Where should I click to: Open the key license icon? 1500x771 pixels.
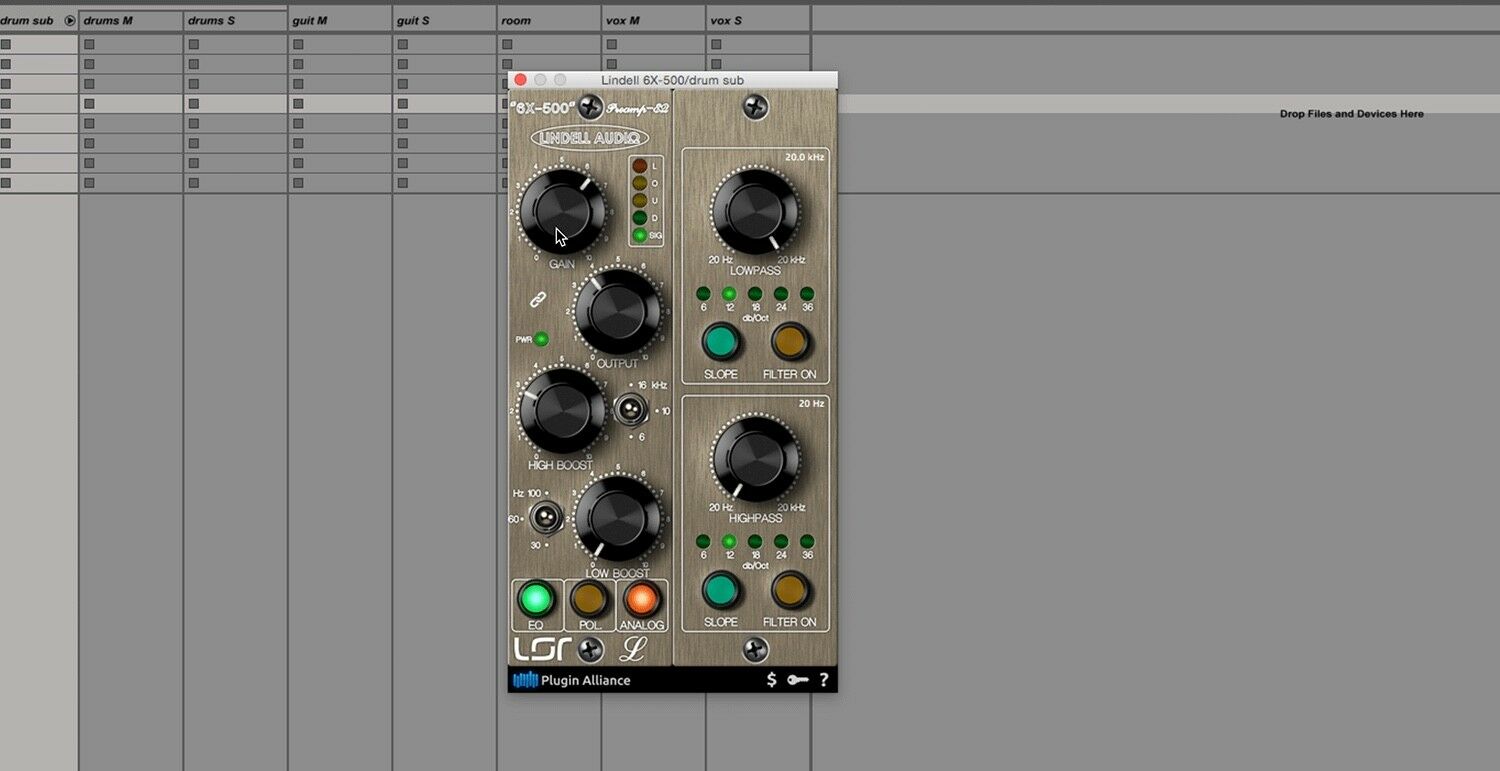[x=797, y=680]
